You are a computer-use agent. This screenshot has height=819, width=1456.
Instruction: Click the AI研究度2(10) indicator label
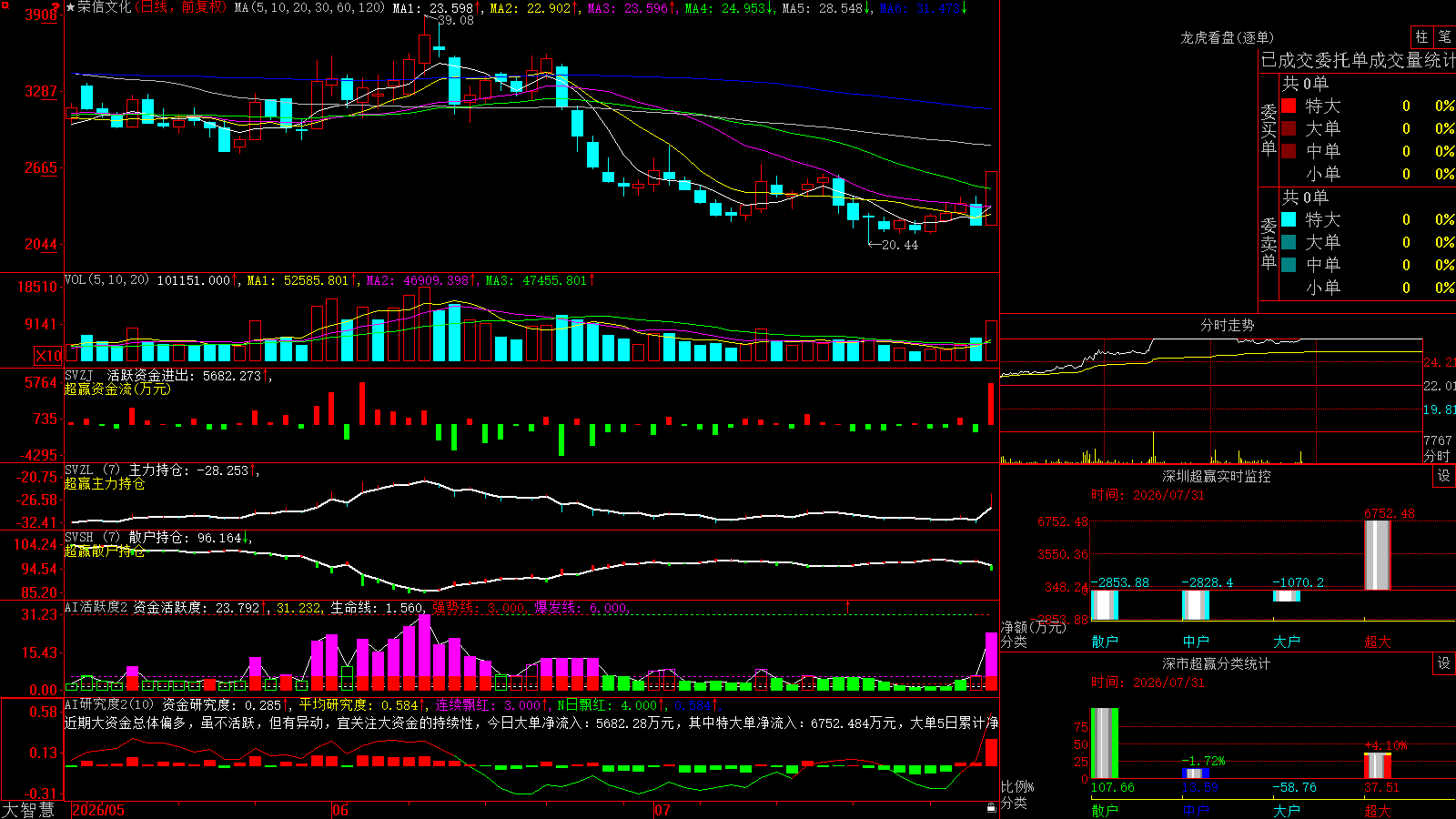(110, 704)
